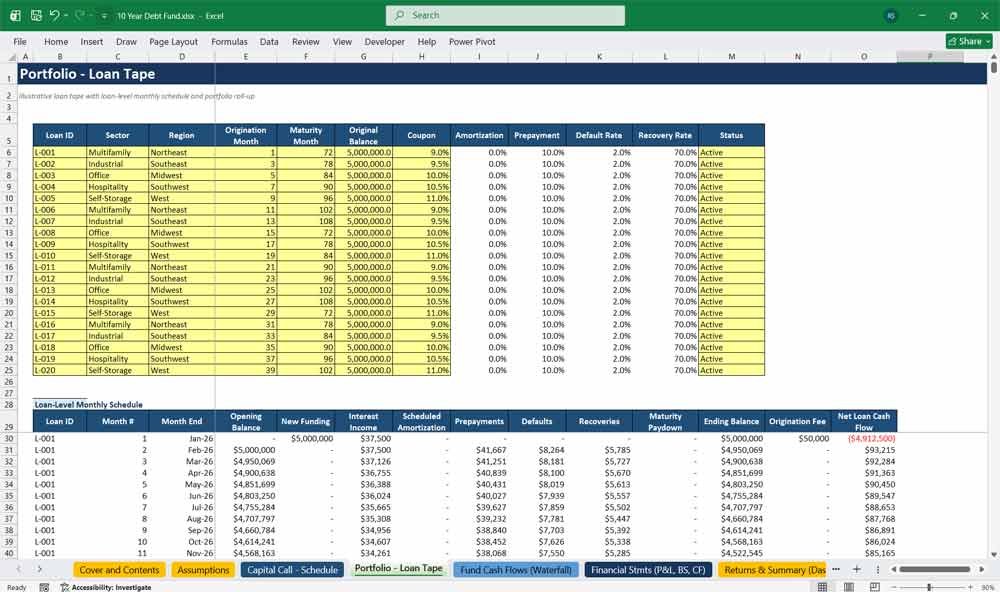Screen dimensions: 1000x592
Task: Switch to Page Break Preview icon
Action: (x=875, y=587)
